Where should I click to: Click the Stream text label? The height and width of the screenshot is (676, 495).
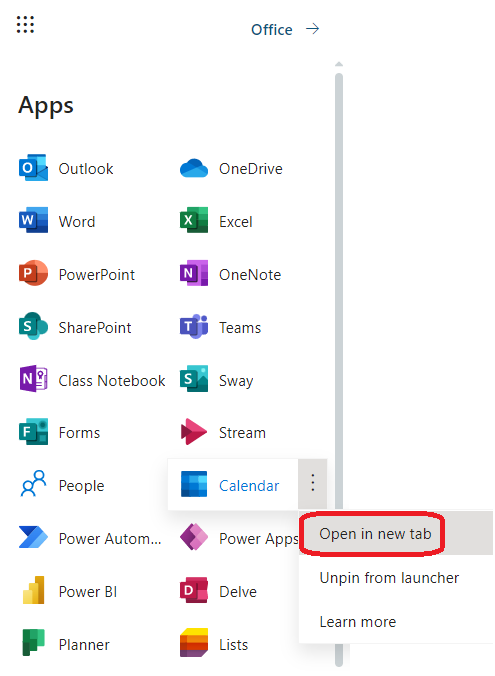coord(242,432)
